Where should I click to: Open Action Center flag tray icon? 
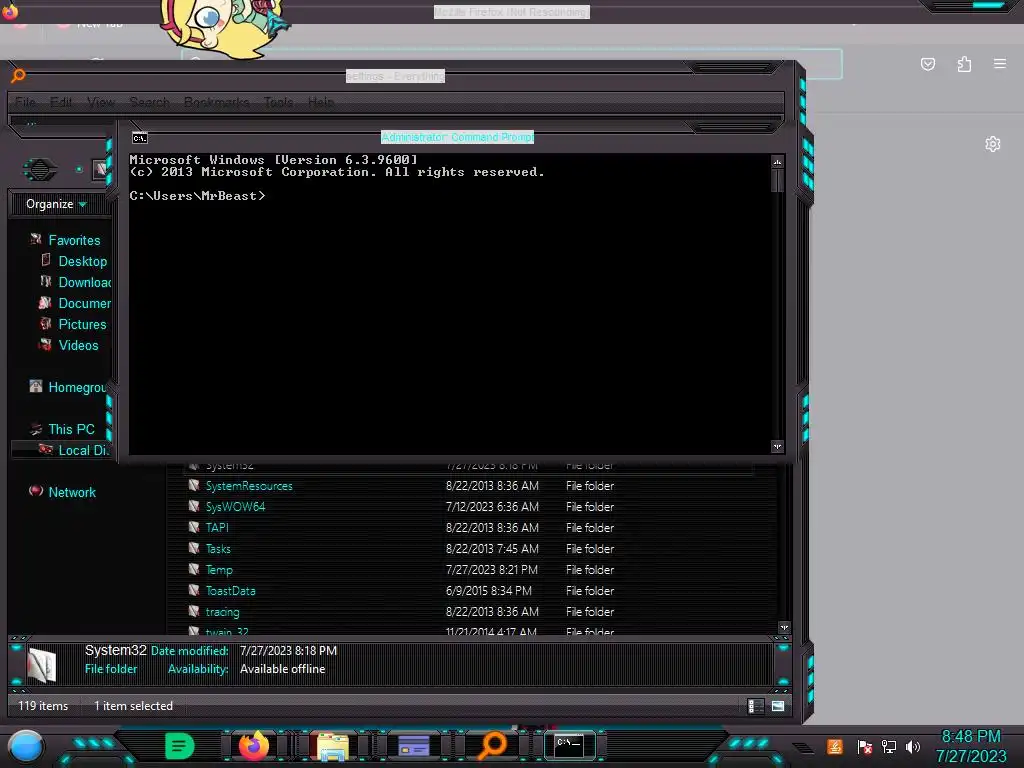pos(864,746)
